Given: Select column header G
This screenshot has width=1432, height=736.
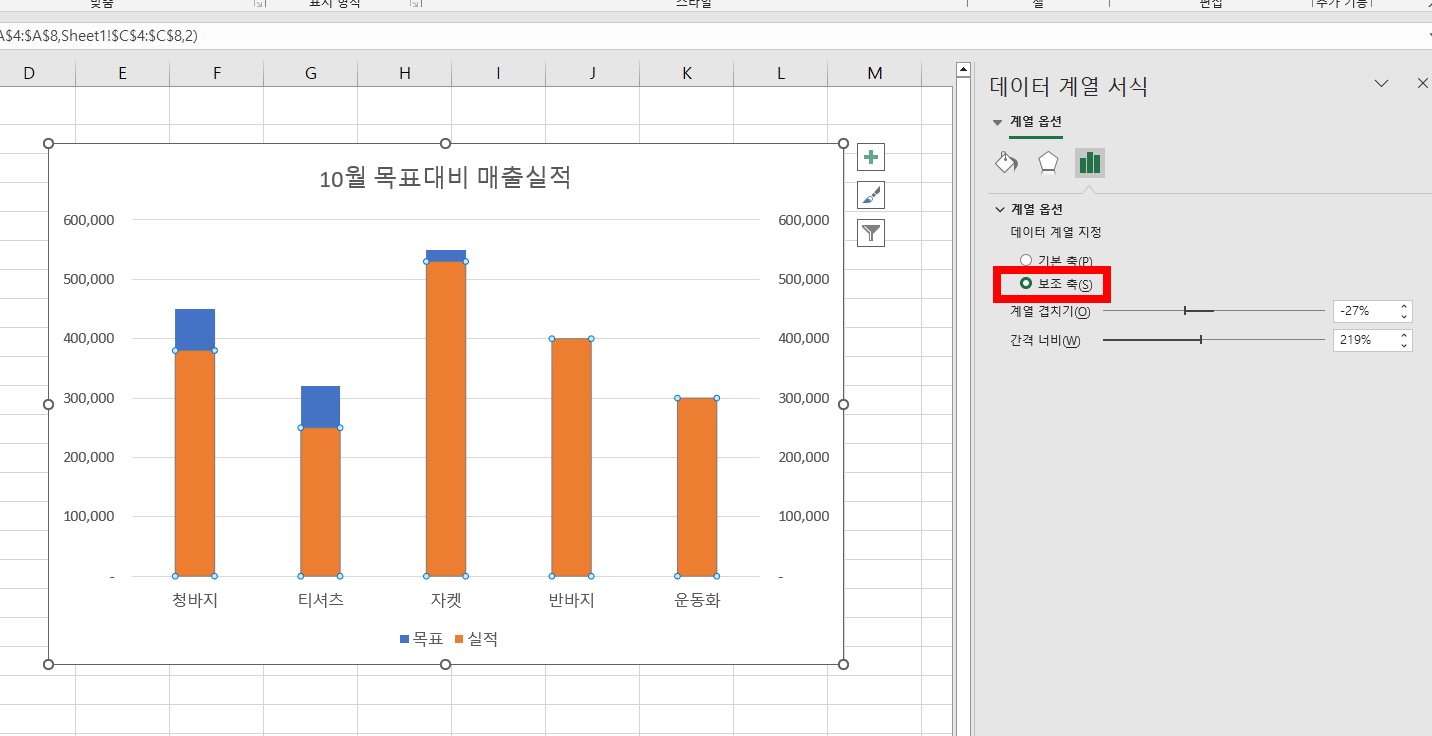Looking at the screenshot, I should [x=311, y=73].
